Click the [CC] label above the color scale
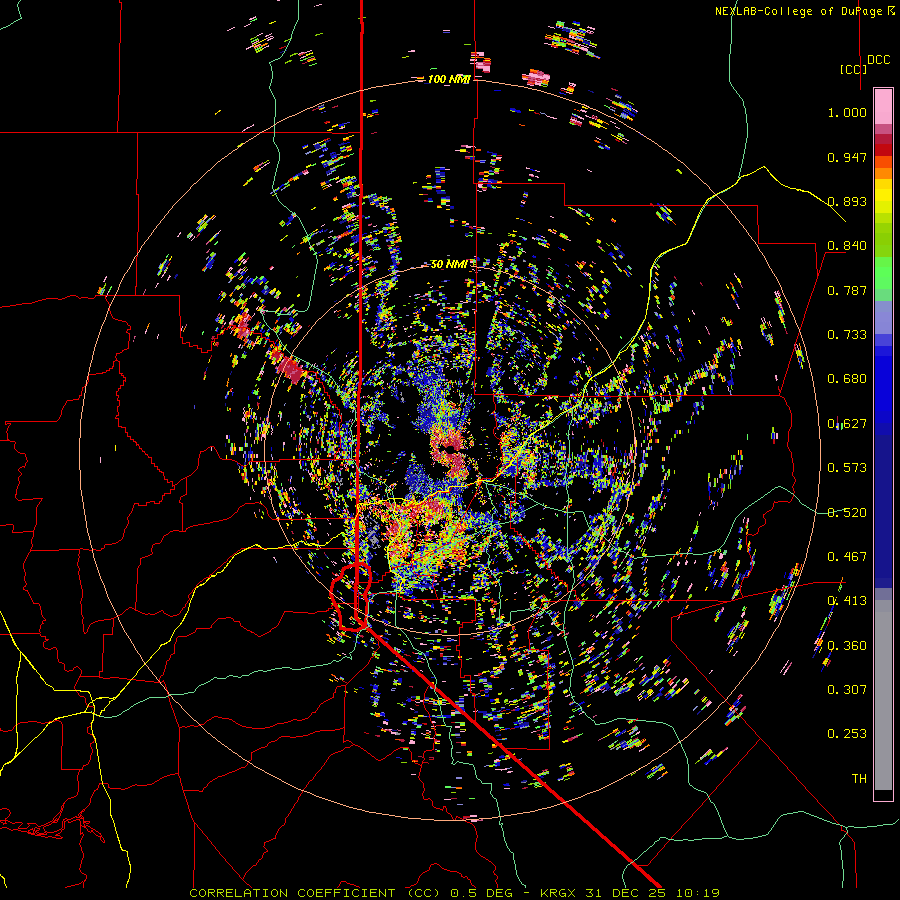 point(853,69)
